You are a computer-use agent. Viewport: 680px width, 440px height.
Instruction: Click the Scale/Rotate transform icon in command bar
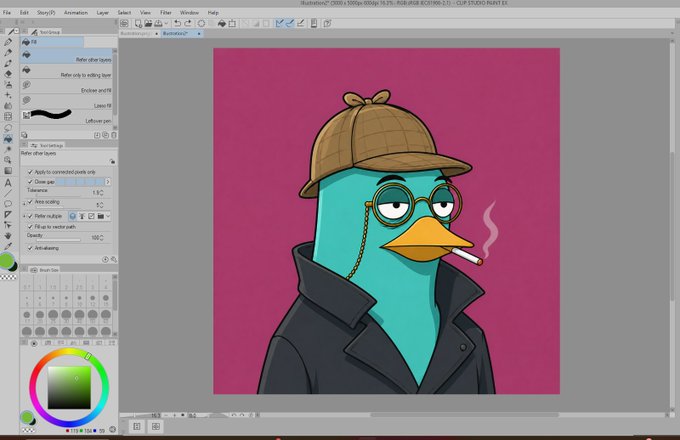click(232, 23)
